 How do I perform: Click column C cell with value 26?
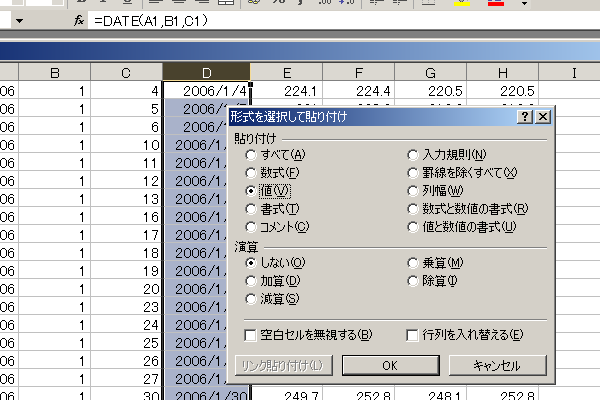pos(126,361)
